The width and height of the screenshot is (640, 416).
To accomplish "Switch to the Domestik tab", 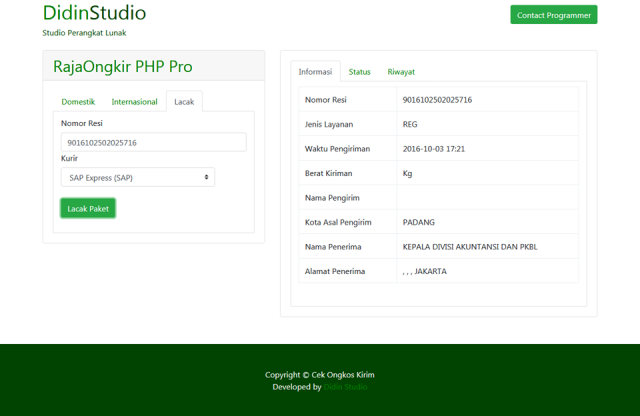I will pos(78,102).
